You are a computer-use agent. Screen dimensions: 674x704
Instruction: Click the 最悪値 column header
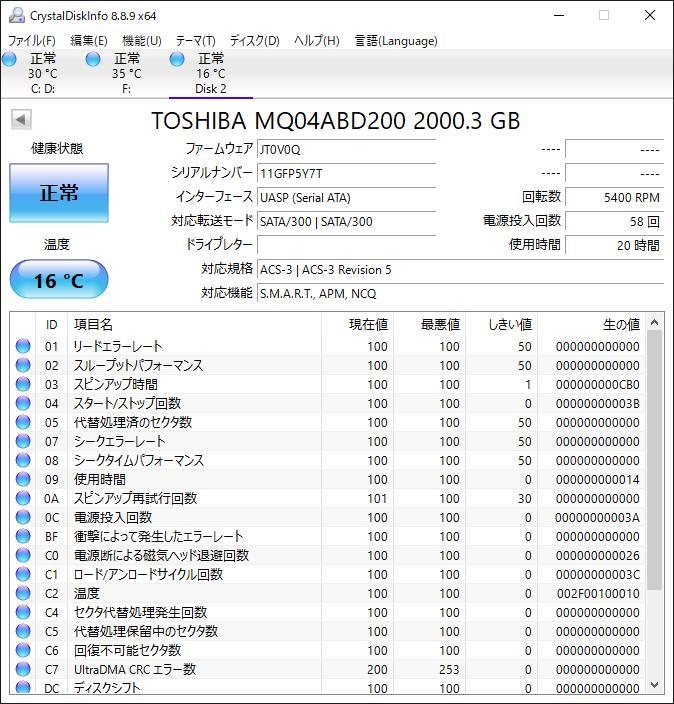coord(430,324)
